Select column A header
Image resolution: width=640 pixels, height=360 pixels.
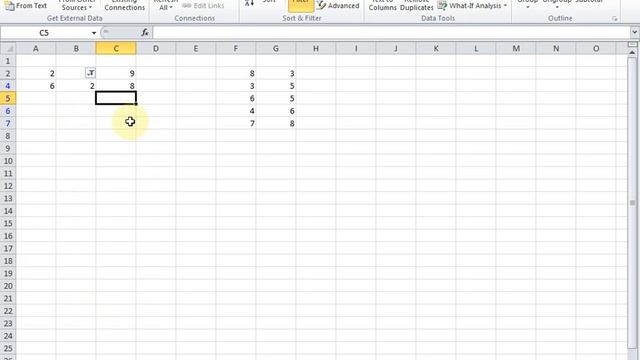point(36,49)
